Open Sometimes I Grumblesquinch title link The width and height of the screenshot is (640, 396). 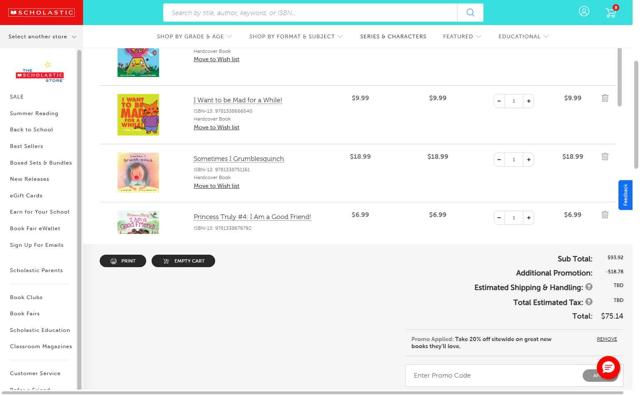coord(239,159)
